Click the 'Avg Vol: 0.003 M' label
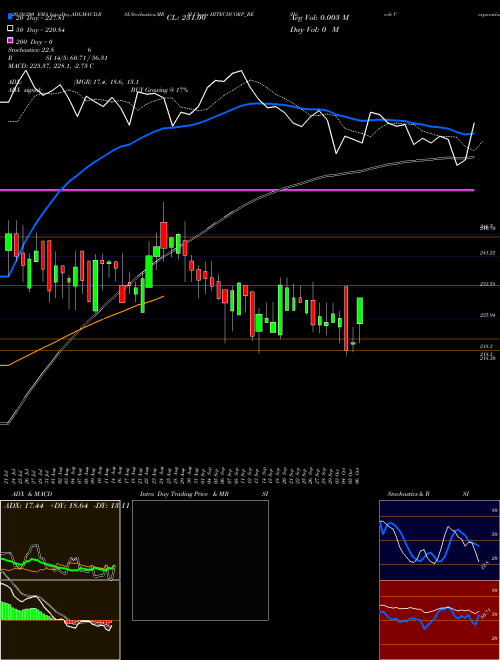The height and width of the screenshot is (660, 500). (x=320, y=17)
